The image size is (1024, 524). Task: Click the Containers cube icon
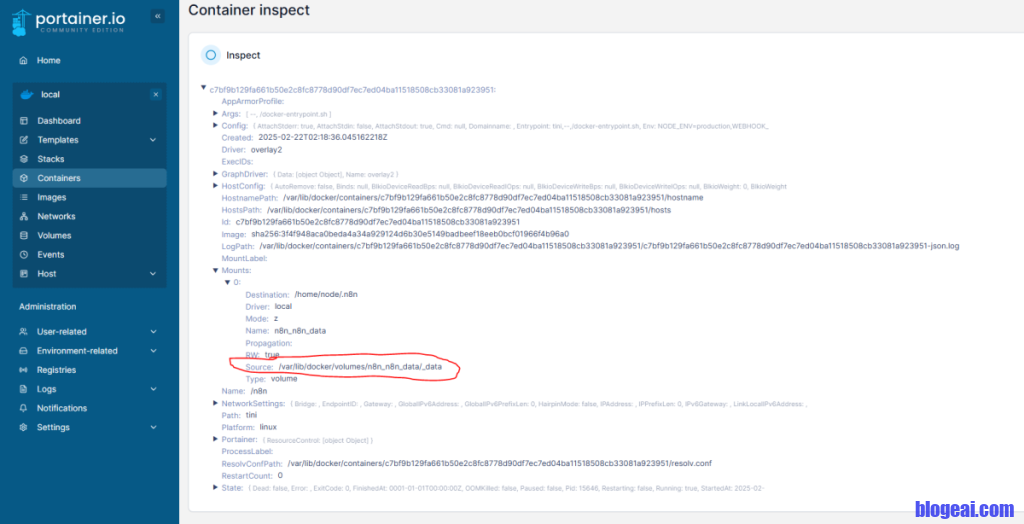[x=25, y=178]
